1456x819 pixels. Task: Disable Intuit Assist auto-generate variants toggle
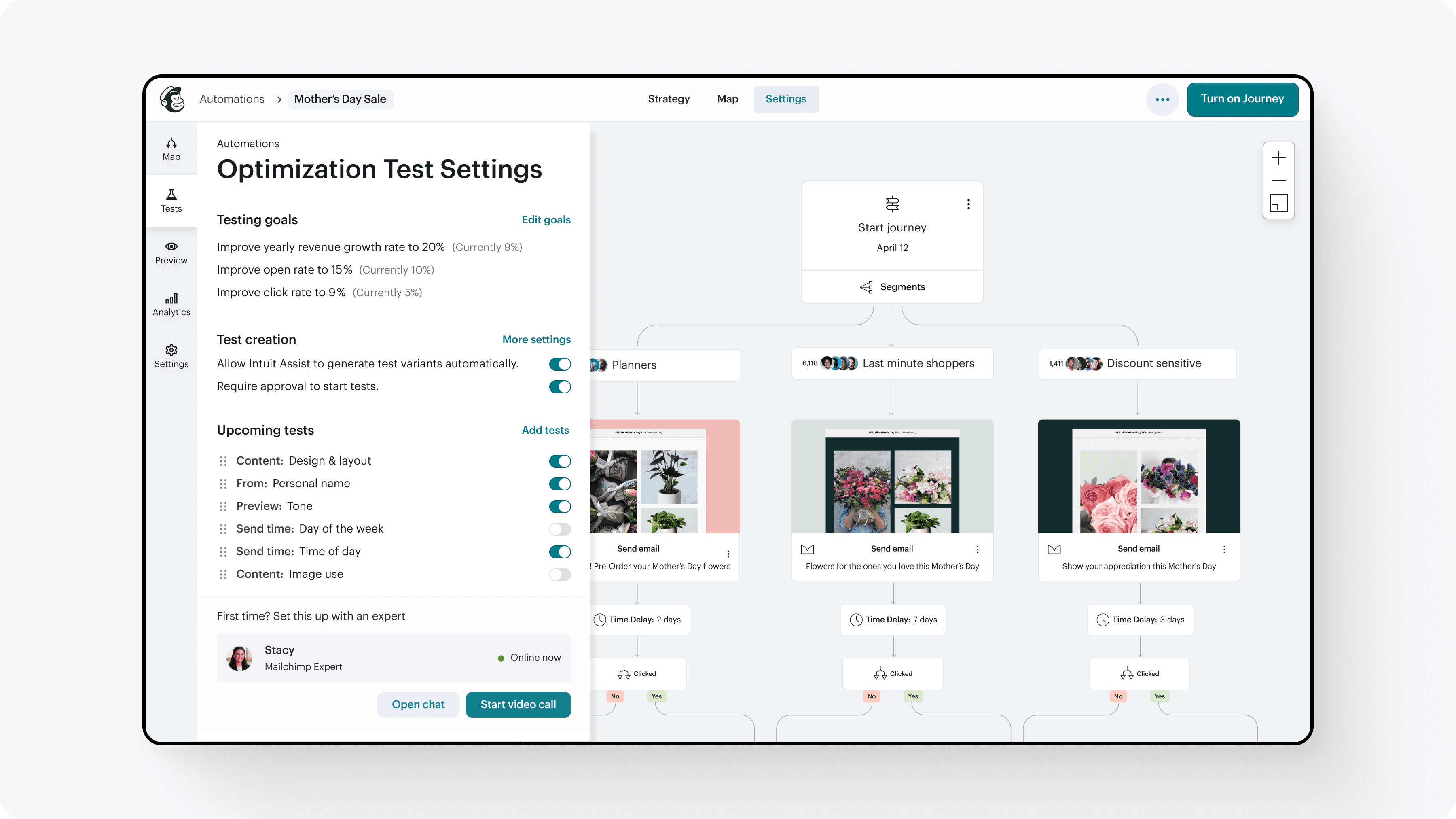560,364
